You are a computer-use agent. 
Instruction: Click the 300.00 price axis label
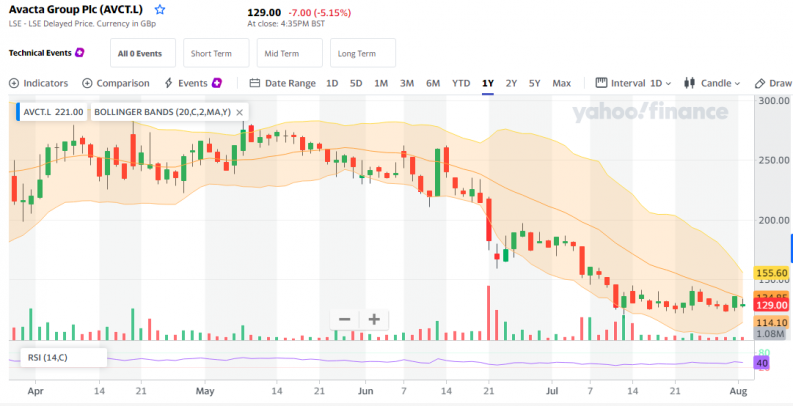point(774,101)
